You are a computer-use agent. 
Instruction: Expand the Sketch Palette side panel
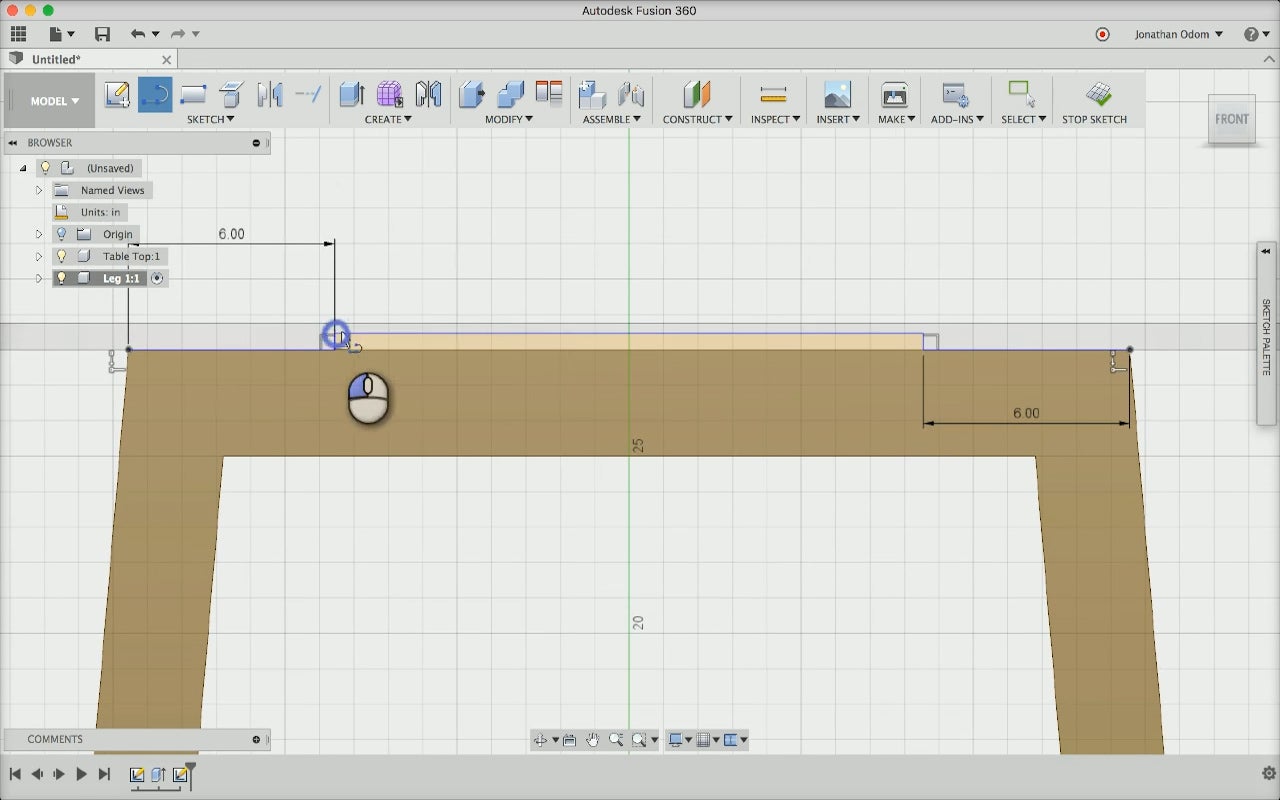(1266, 334)
